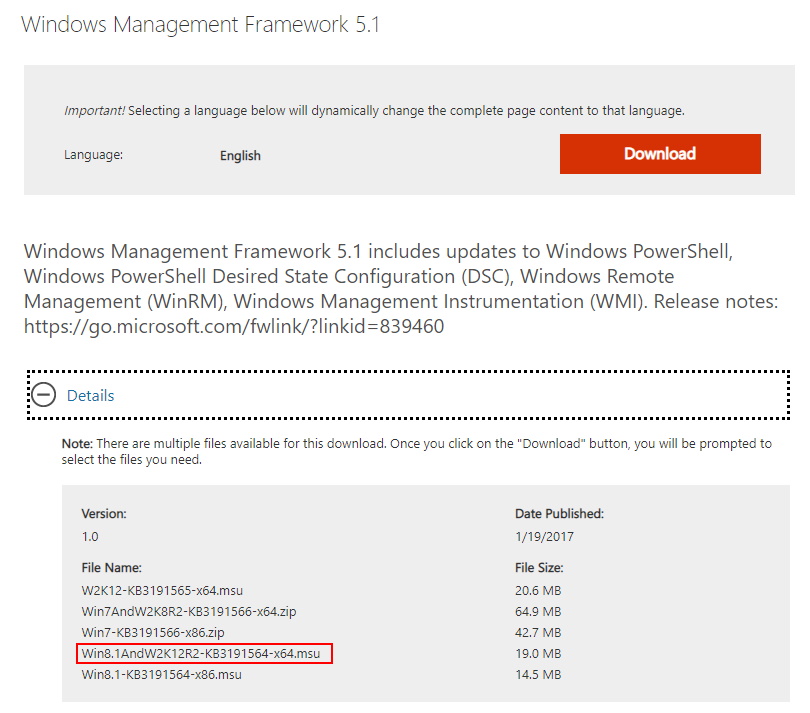Viewport: 810px width, 713px height.
Task: Click the red Download button
Action: click(660, 154)
